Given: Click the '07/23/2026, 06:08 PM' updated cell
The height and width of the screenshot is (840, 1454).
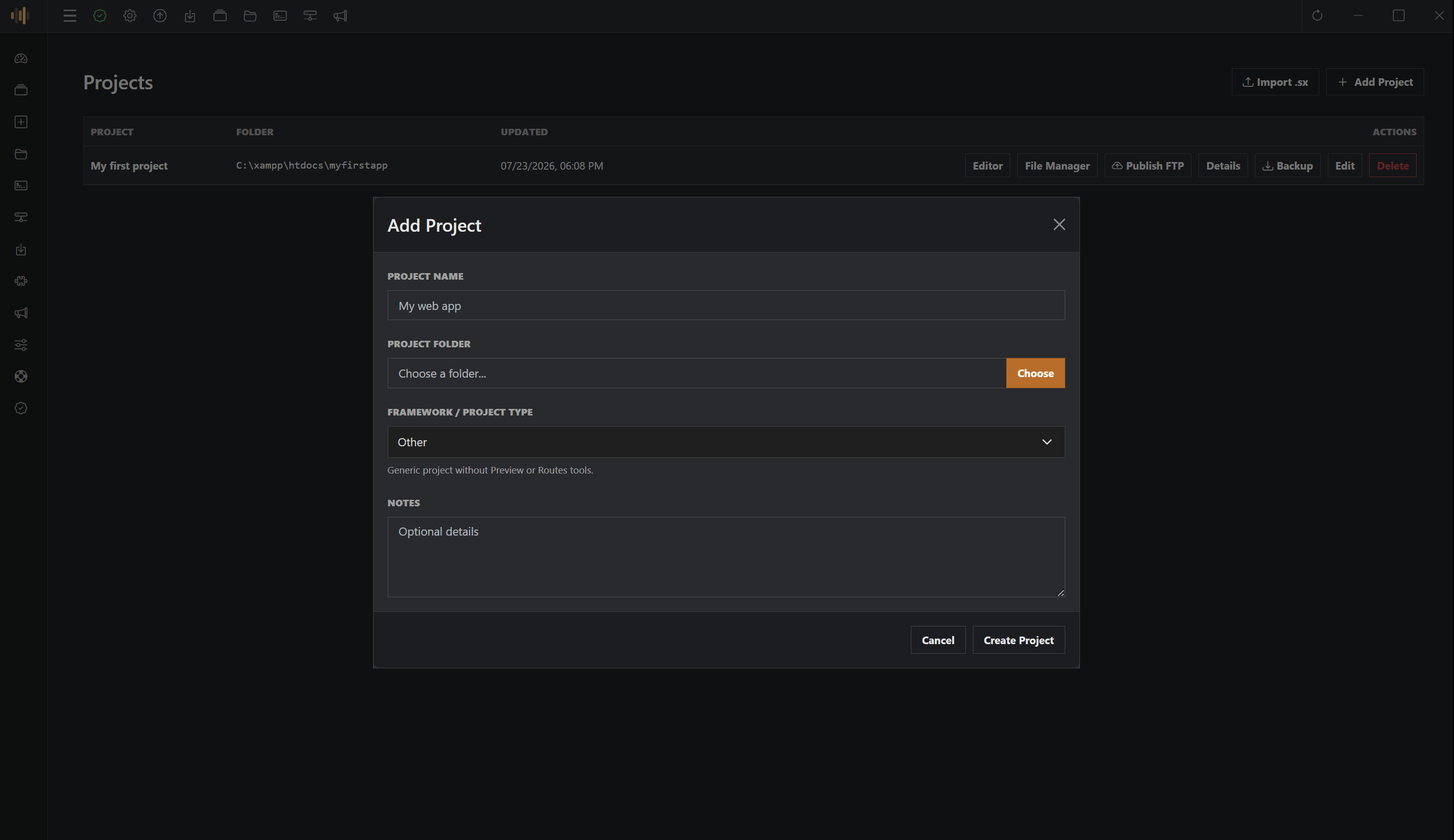Looking at the screenshot, I should point(552,166).
